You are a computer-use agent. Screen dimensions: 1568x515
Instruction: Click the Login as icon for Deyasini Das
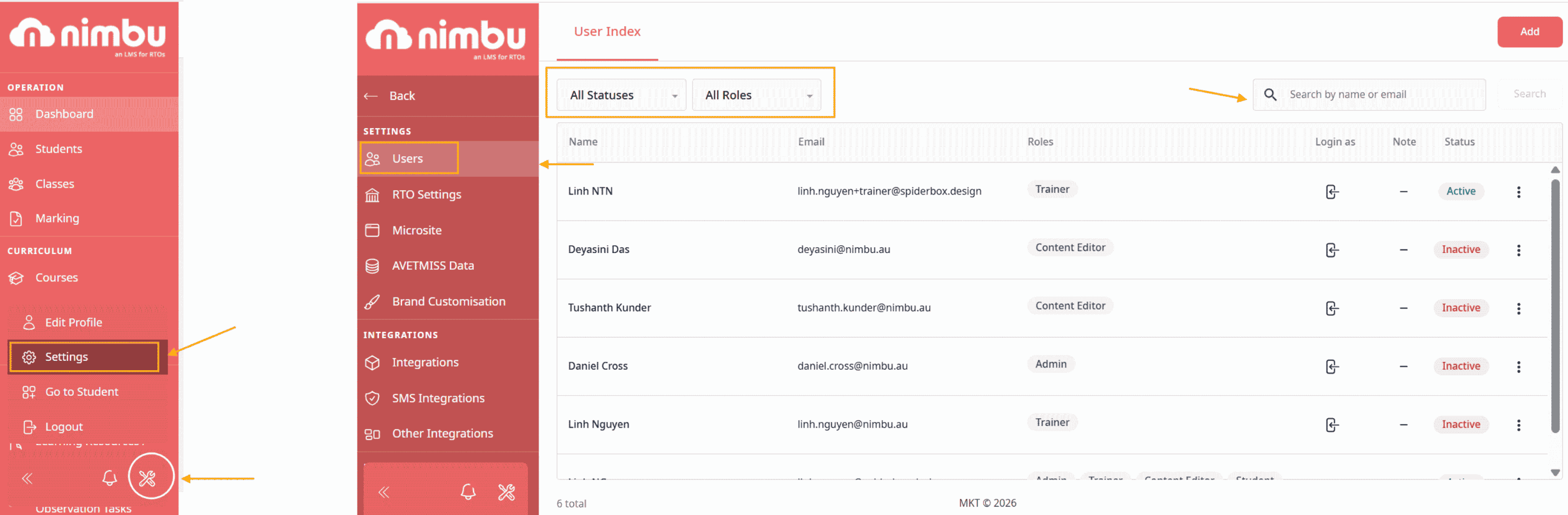[1332, 250]
